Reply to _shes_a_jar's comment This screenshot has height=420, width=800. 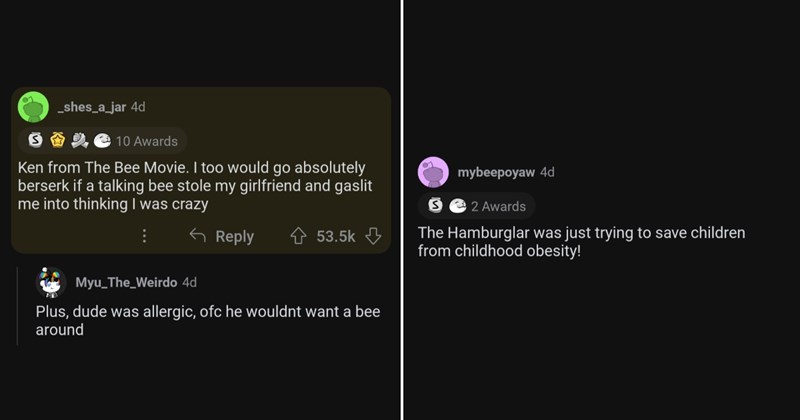(x=222, y=237)
